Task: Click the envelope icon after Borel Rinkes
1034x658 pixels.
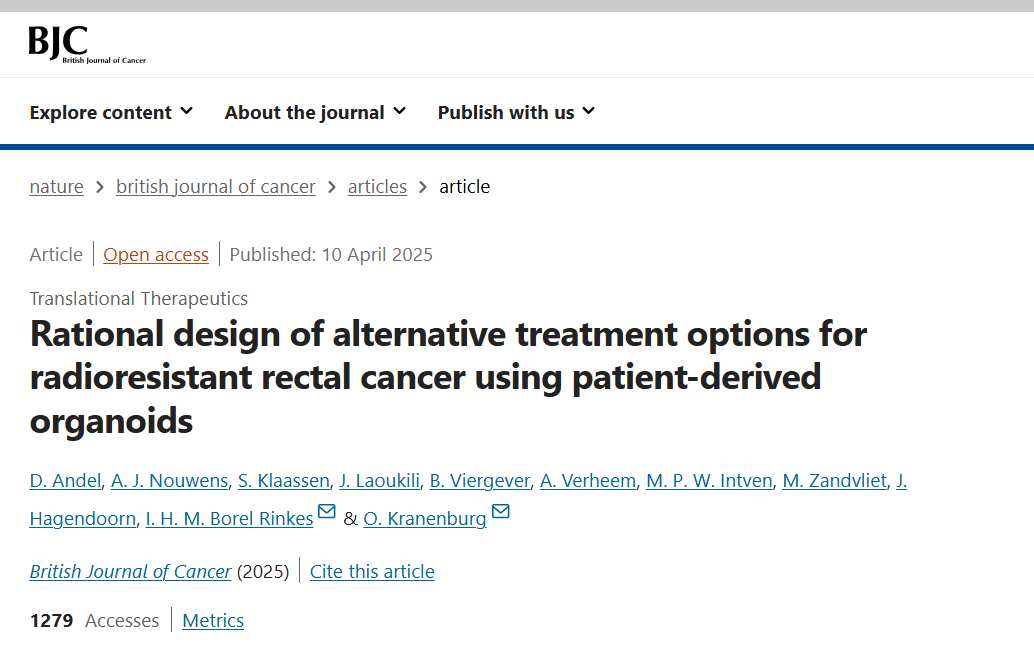Action: 326,511
